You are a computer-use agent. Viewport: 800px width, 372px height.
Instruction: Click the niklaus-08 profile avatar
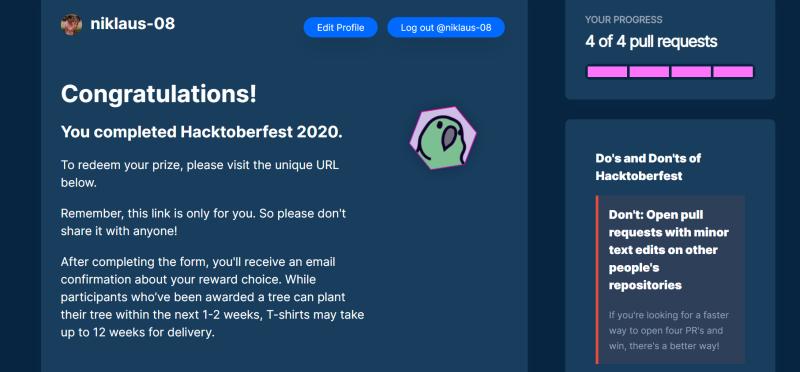pyautogui.click(x=71, y=24)
